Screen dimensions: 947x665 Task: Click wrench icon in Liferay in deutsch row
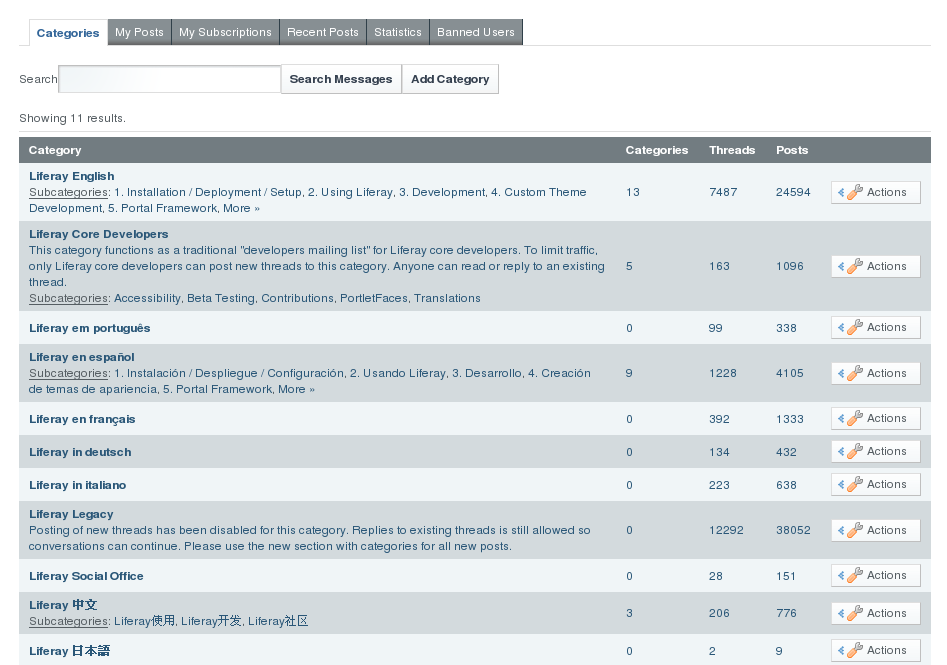click(x=854, y=452)
